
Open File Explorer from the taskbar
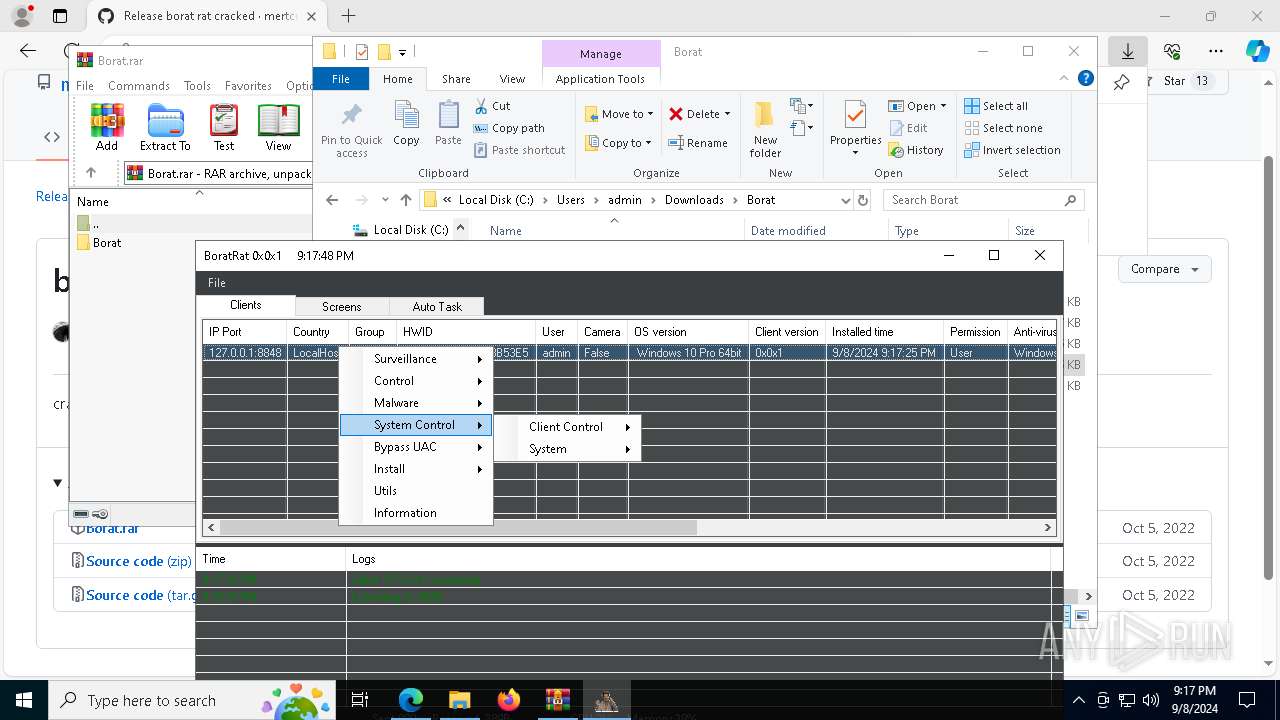tap(459, 700)
